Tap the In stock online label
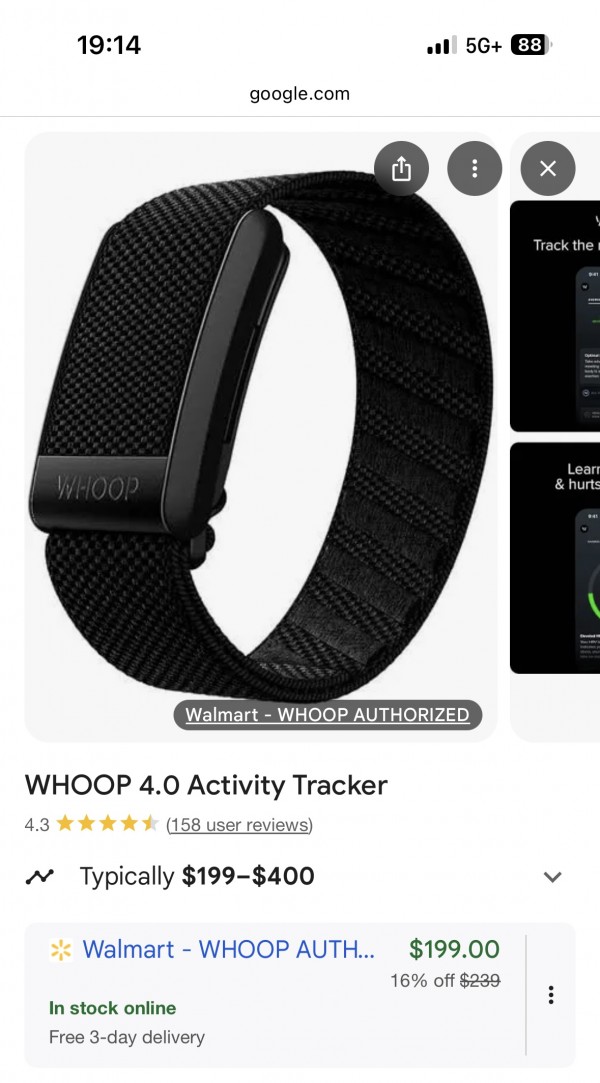The image size is (600, 1083). click(113, 1008)
